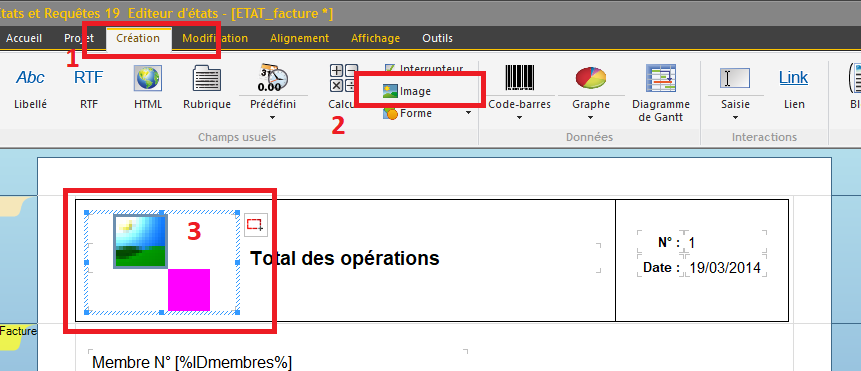Click the top-right handle of the image control
The height and width of the screenshot is (371, 861).
[238, 212]
